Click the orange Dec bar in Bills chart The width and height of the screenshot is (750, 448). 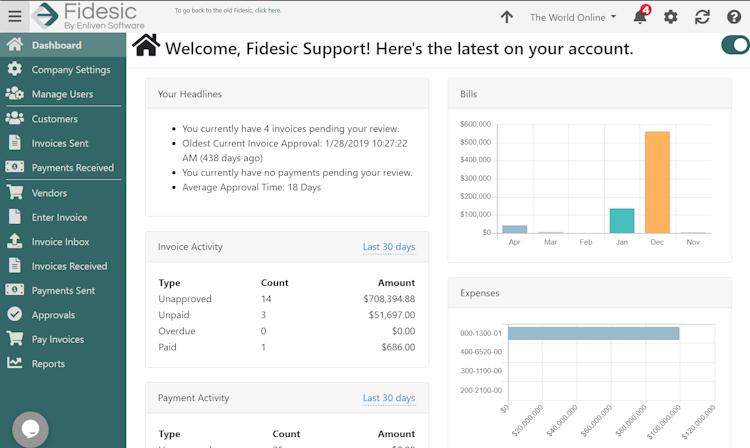point(657,182)
